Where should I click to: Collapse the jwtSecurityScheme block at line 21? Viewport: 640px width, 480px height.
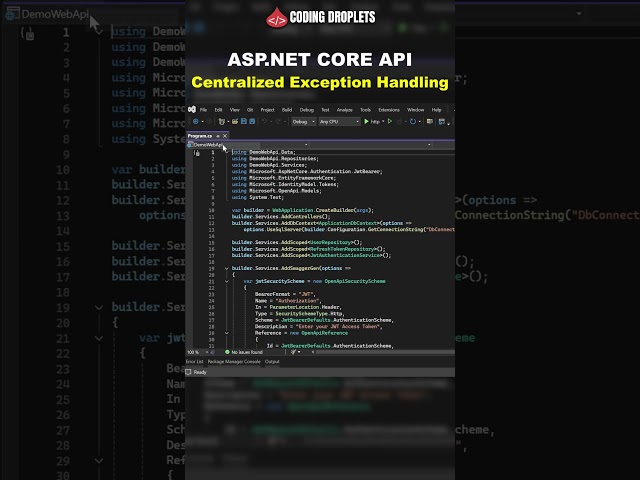pyautogui.click(x=227, y=281)
